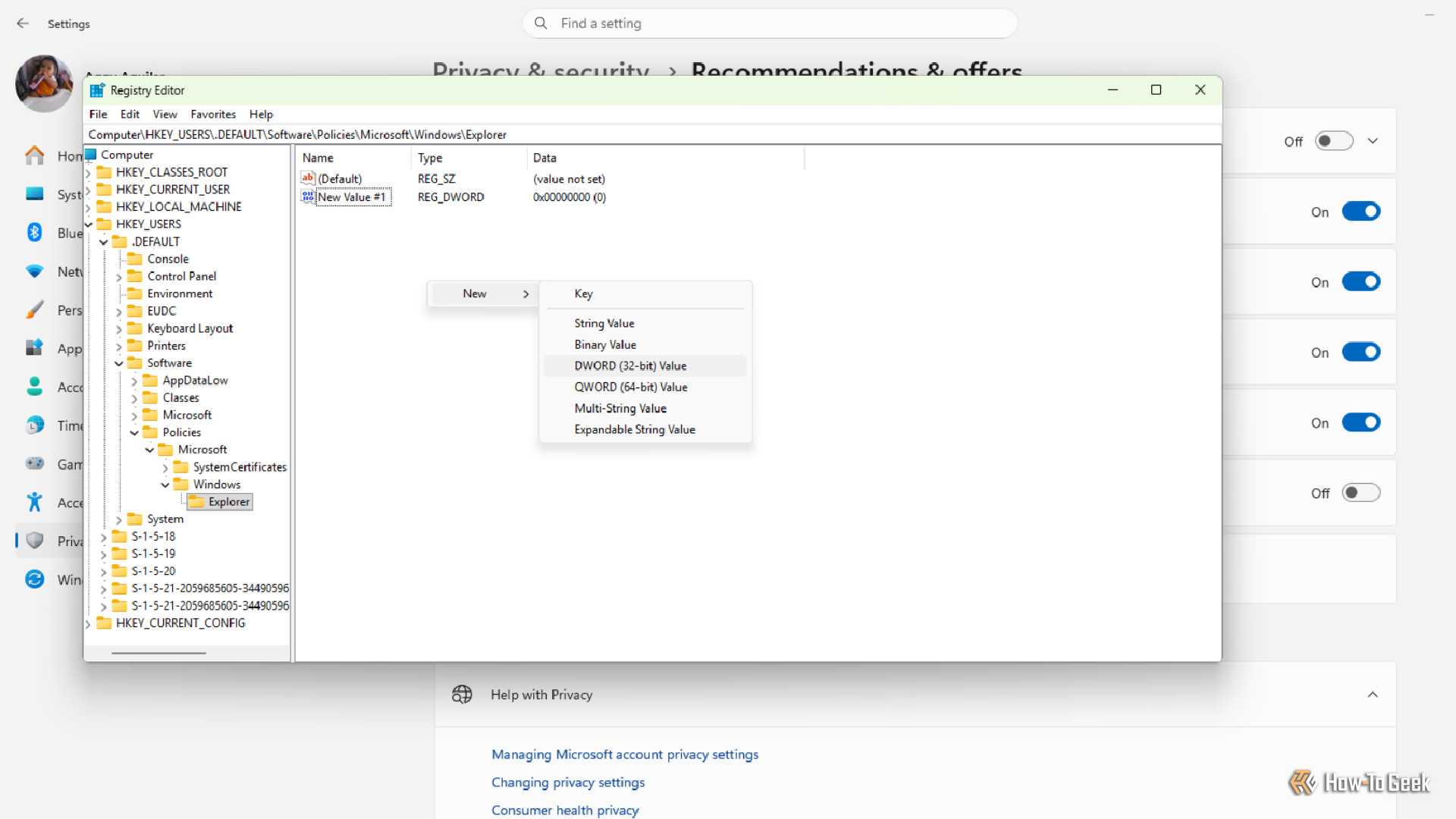Click the registry tree horizontal scrollbar
Viewport: 1456px width, 819px height.
[x=158, y=653]
